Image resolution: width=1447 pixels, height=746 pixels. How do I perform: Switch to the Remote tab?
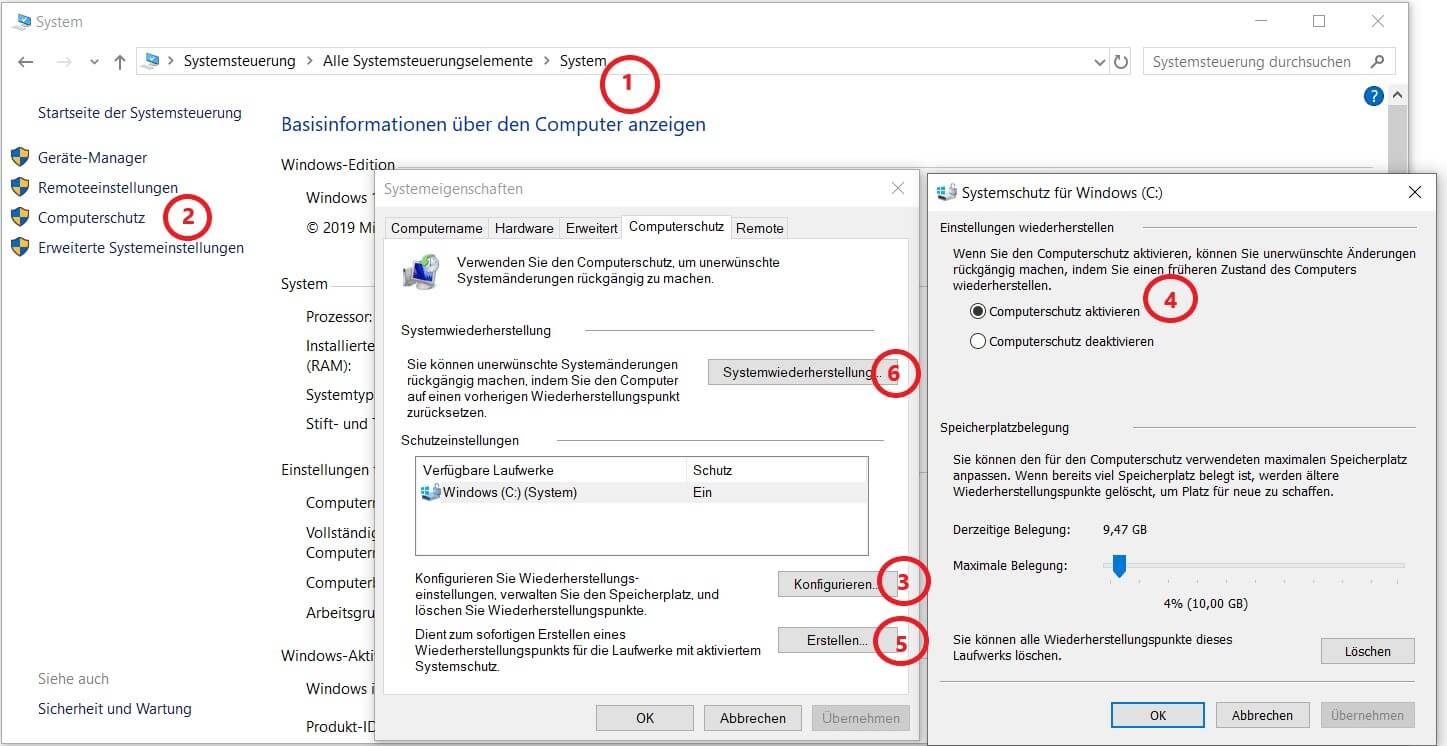(x=760, y=228)
